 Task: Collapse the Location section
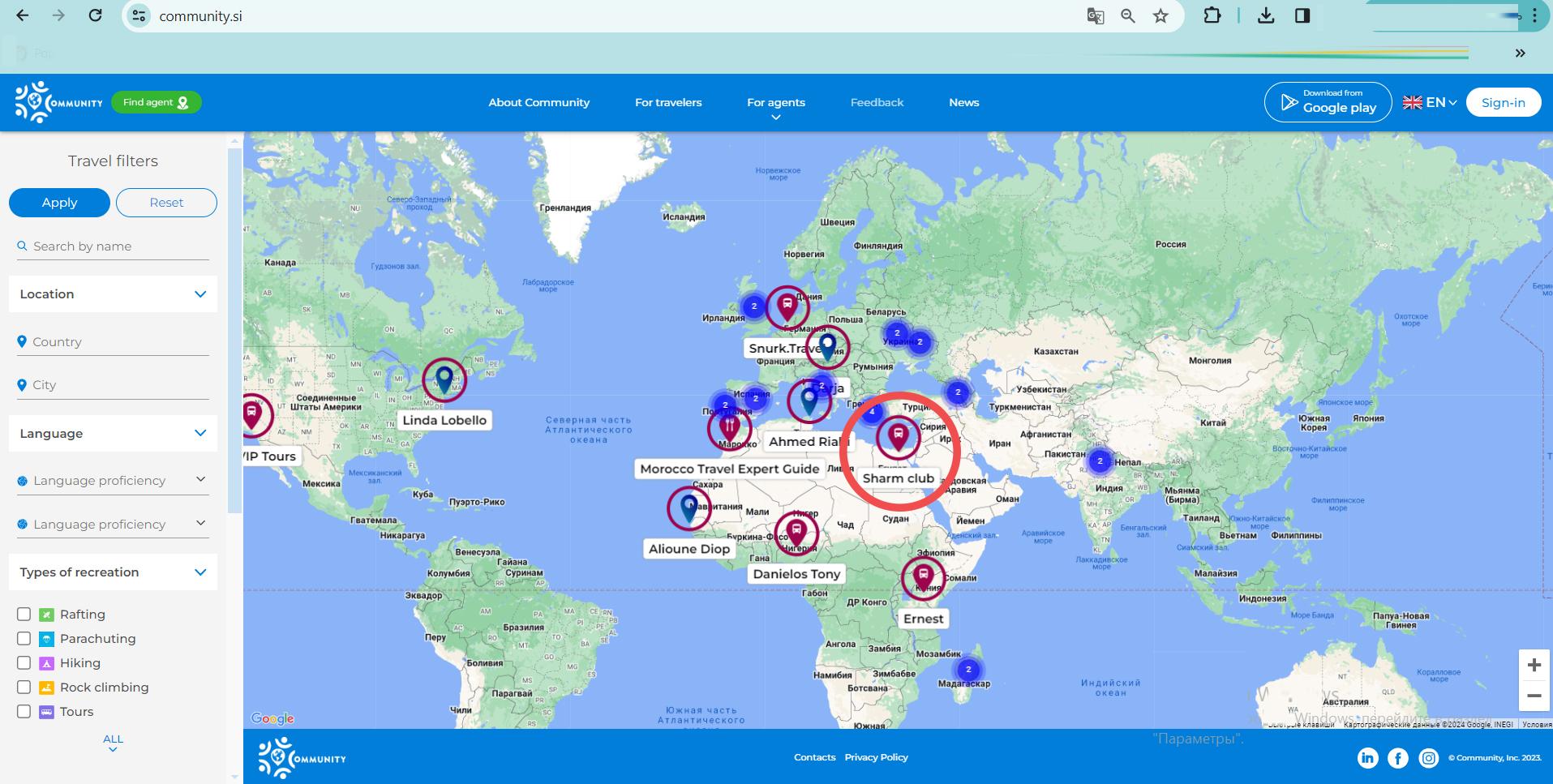[x=113, y=293]
